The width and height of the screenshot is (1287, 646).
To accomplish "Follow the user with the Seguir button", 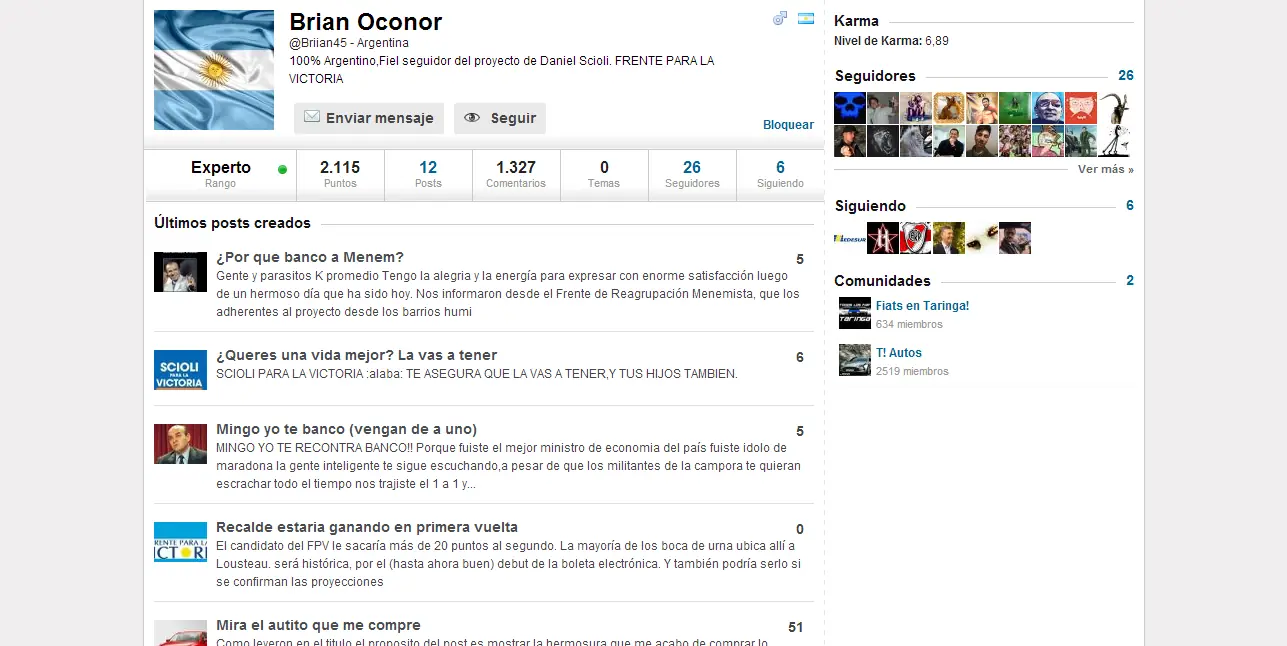I will click(x=500, y=118).
